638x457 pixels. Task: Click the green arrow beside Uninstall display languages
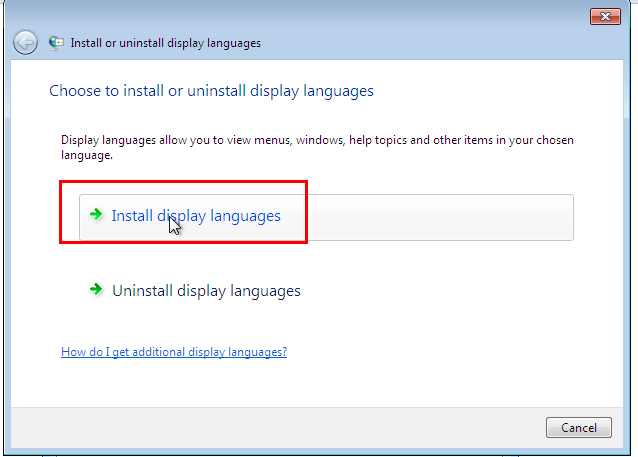96,289
